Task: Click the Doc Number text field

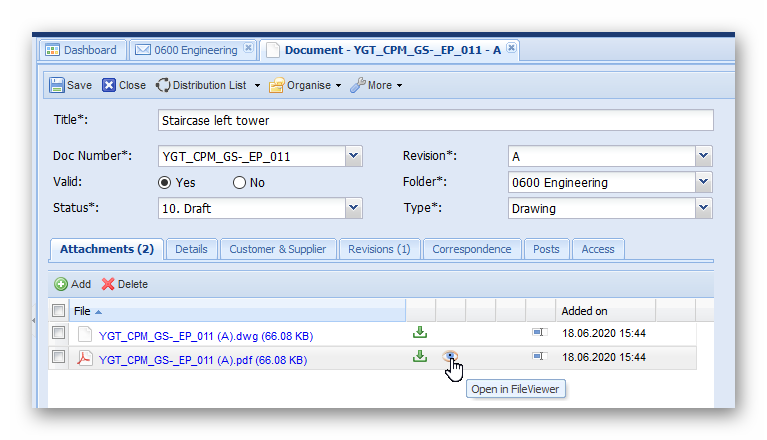Action: (252, 156)
